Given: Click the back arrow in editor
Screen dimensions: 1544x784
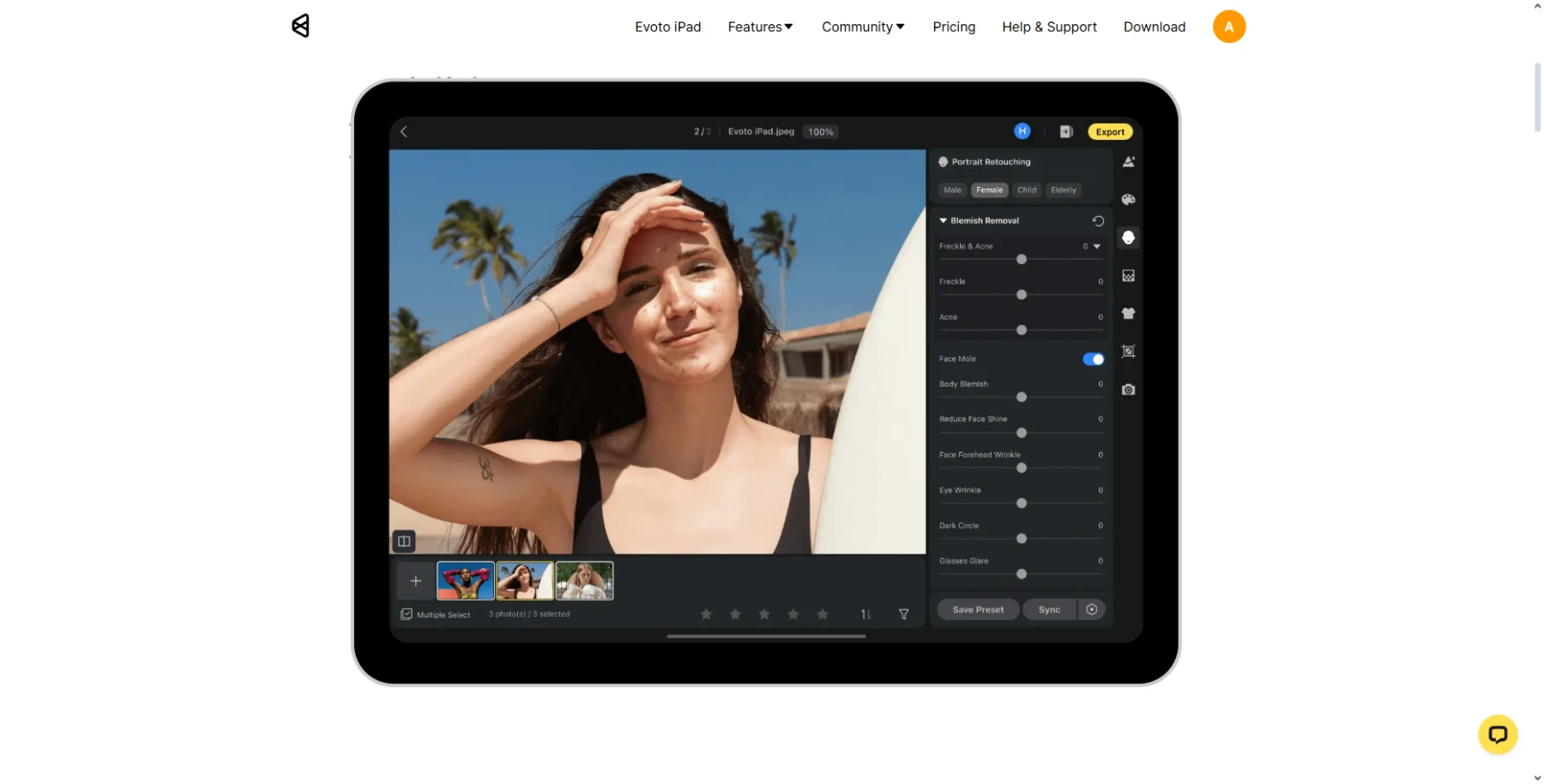Looking at the screenshot, I should click(404, 132).
